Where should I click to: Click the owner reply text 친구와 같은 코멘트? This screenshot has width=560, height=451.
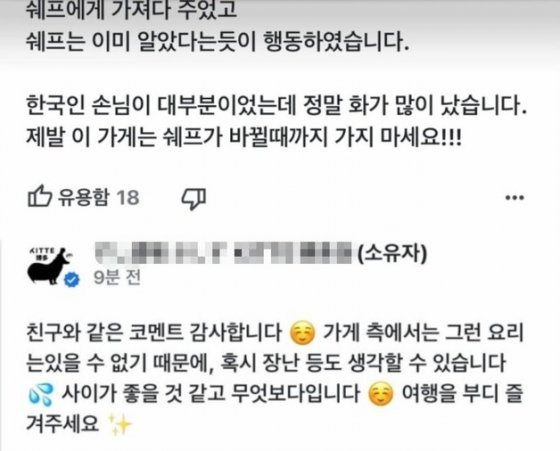(x=154, y=333)
